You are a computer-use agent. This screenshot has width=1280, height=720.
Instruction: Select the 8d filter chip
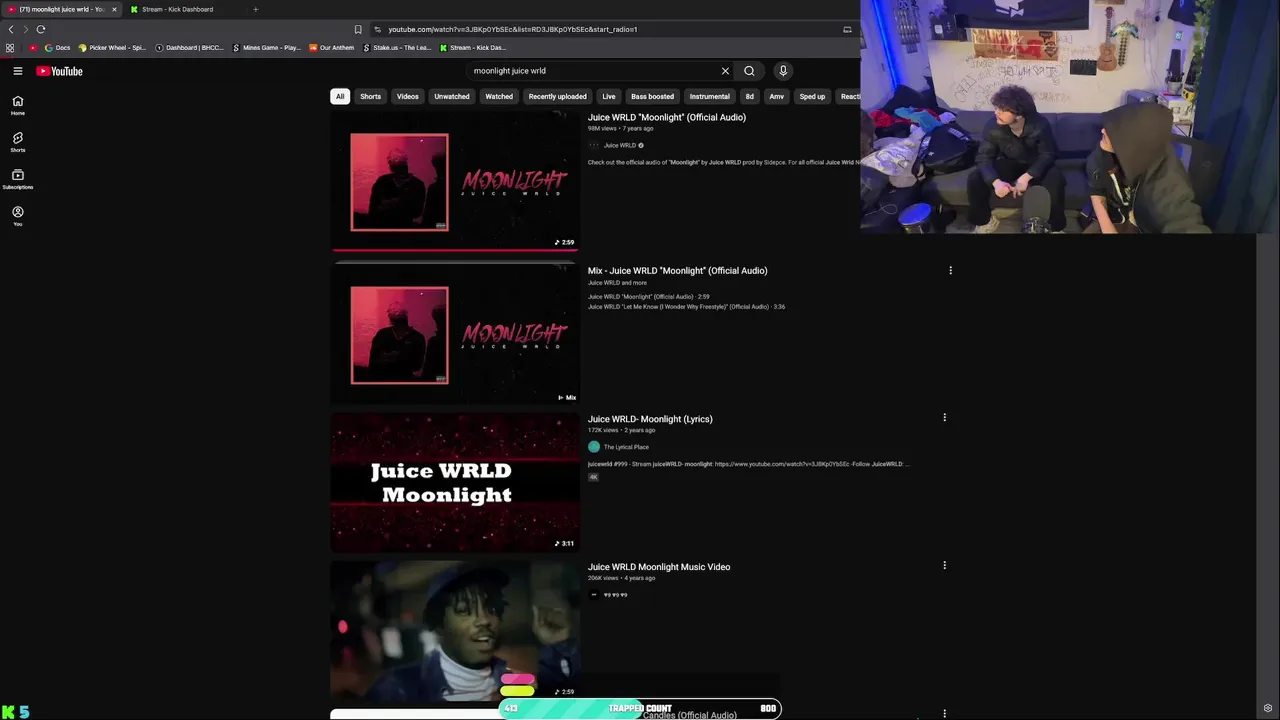(750, 97)
